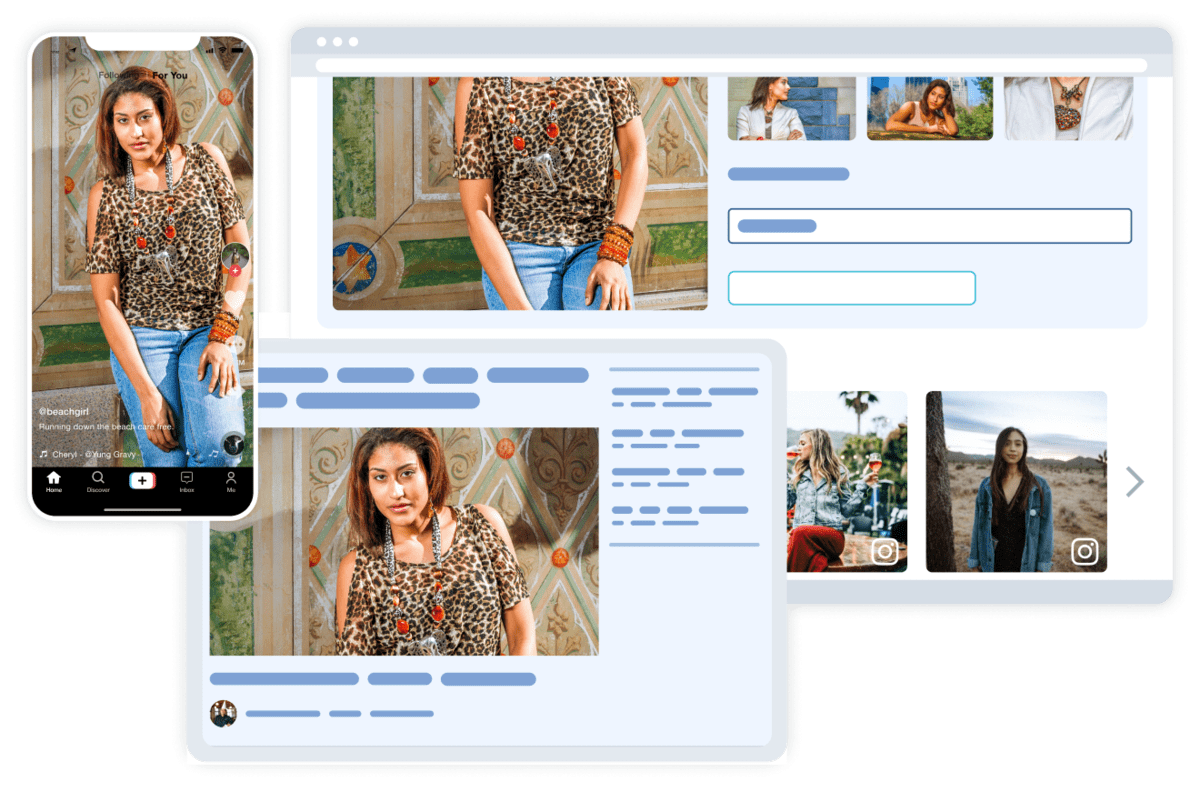Click the music note icon beside the Cheryl caption
Screen dimensions: 1200x792
tap(44, 455)
